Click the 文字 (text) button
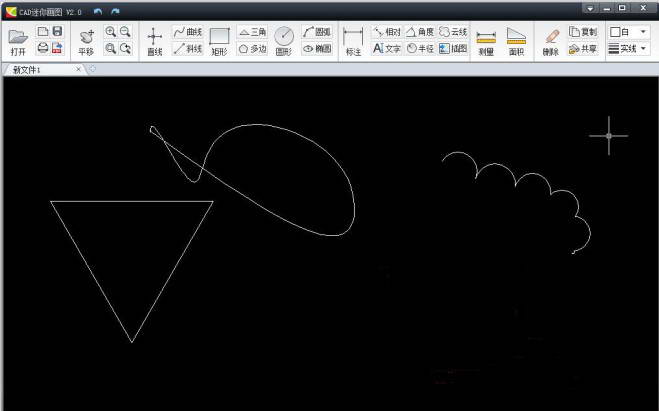 387,48
